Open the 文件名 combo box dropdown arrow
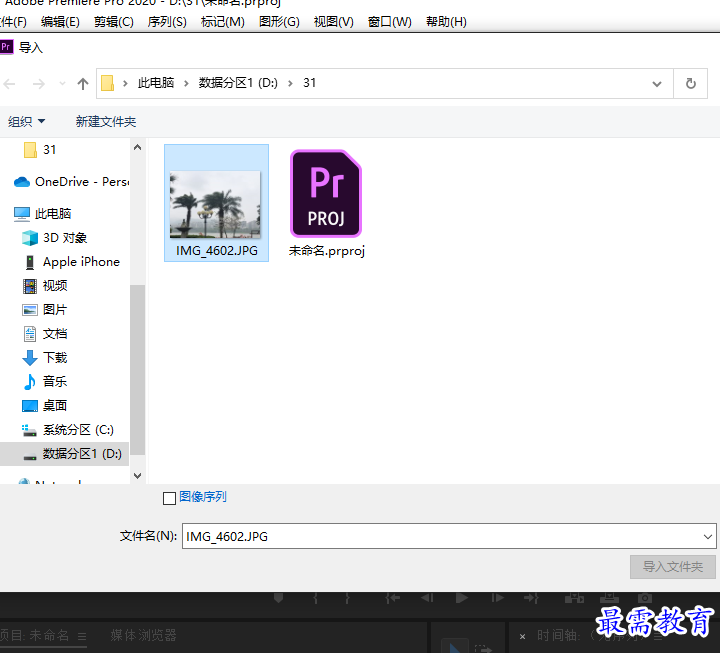The height and width of the screenshot is (653, 720). click(x=707, y=536)
